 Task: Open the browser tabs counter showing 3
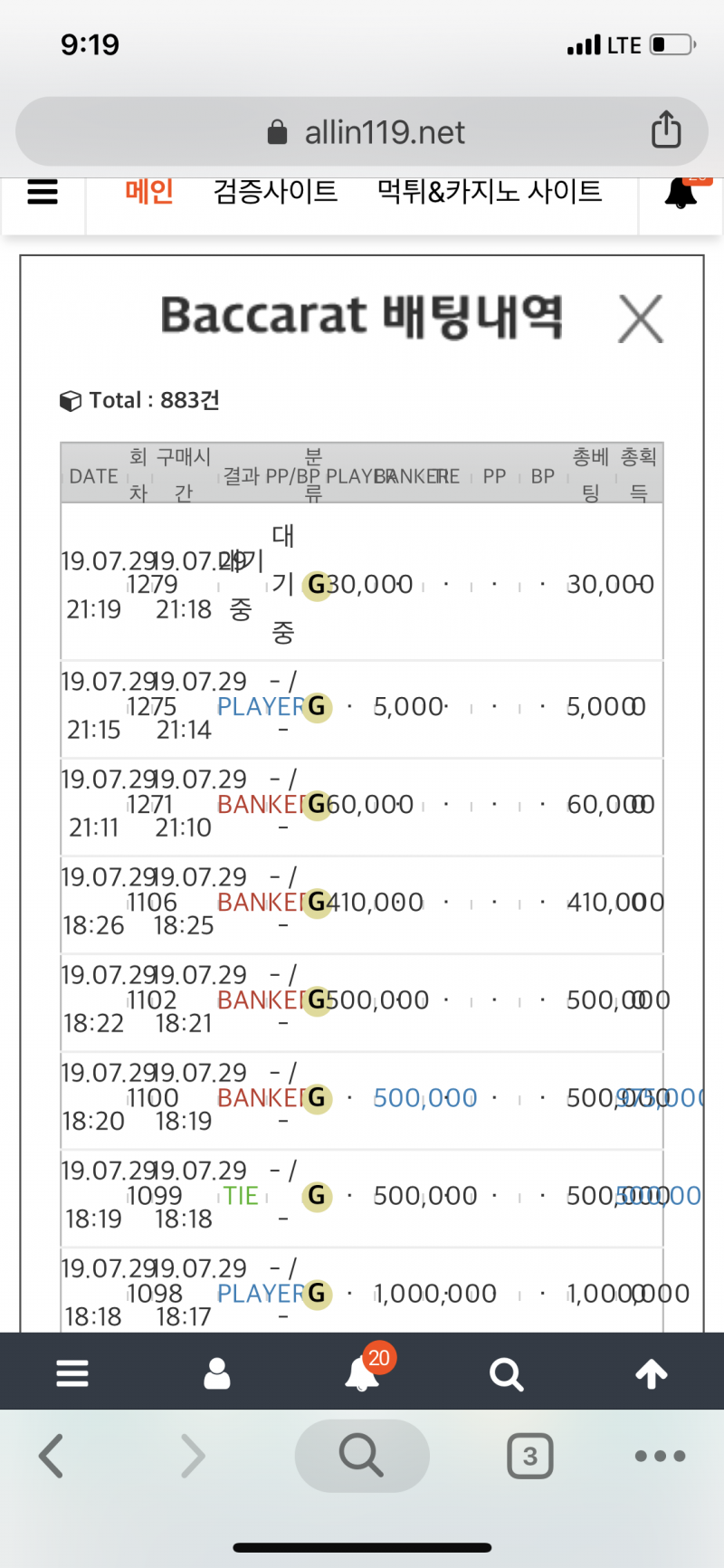tap(530, 1456)
